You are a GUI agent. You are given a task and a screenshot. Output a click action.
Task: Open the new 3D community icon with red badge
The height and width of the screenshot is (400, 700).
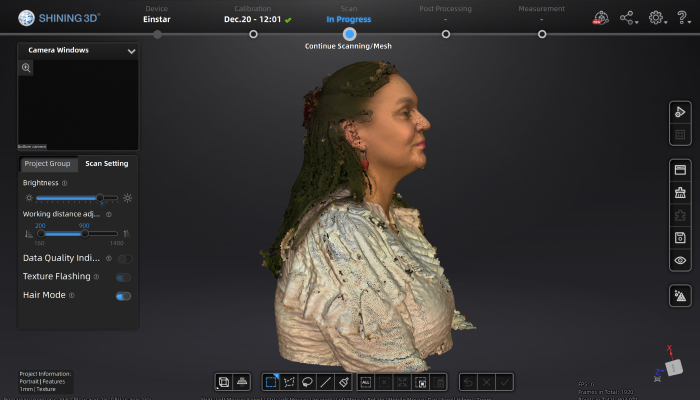601,18
